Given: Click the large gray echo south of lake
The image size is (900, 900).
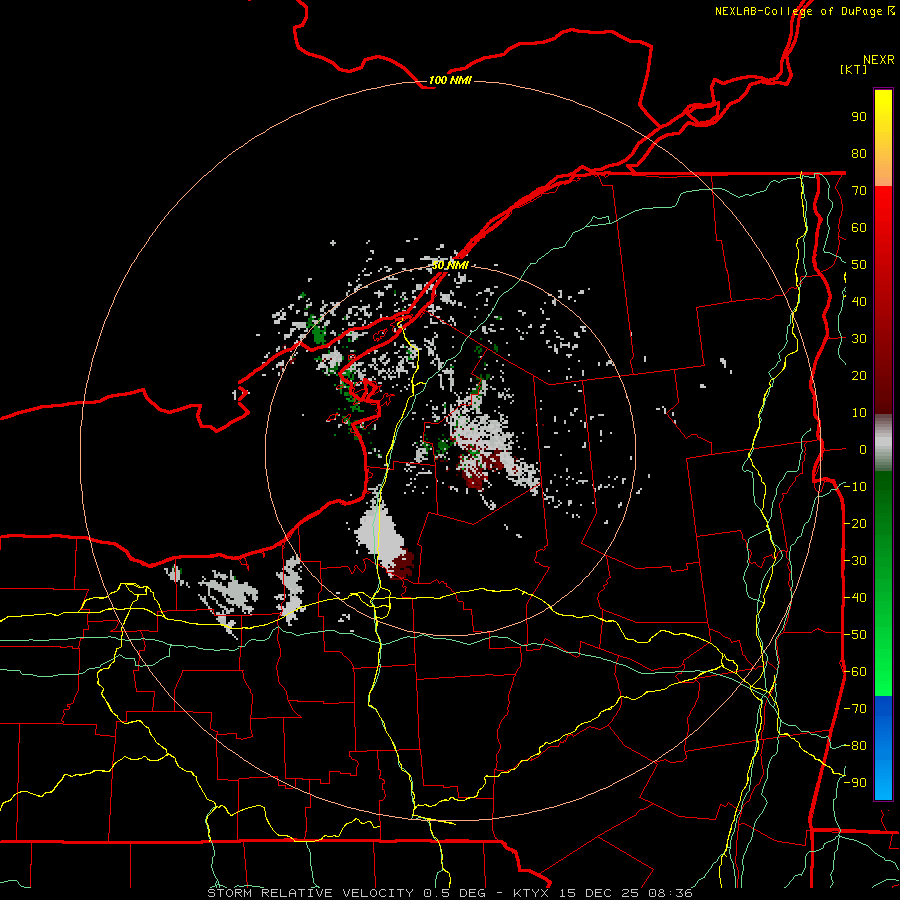Looking at the screenshot, I should point(377,531).
